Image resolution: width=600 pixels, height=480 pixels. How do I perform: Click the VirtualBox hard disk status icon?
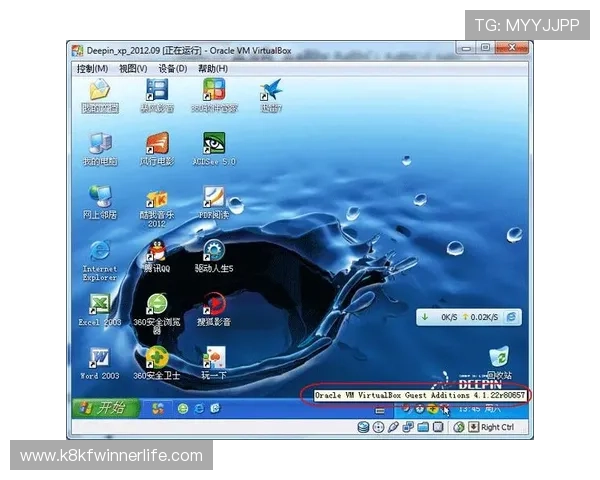tap(365, 427)
